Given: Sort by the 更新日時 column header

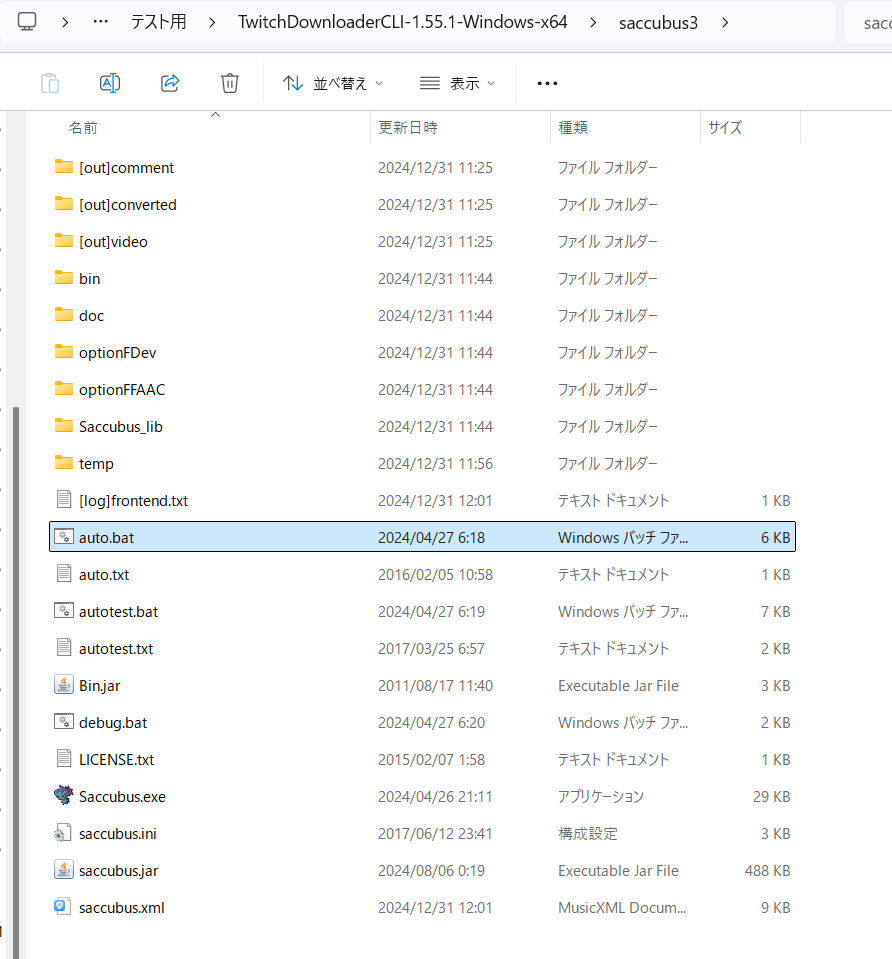Looking at the screenshot, I should 407,128.
